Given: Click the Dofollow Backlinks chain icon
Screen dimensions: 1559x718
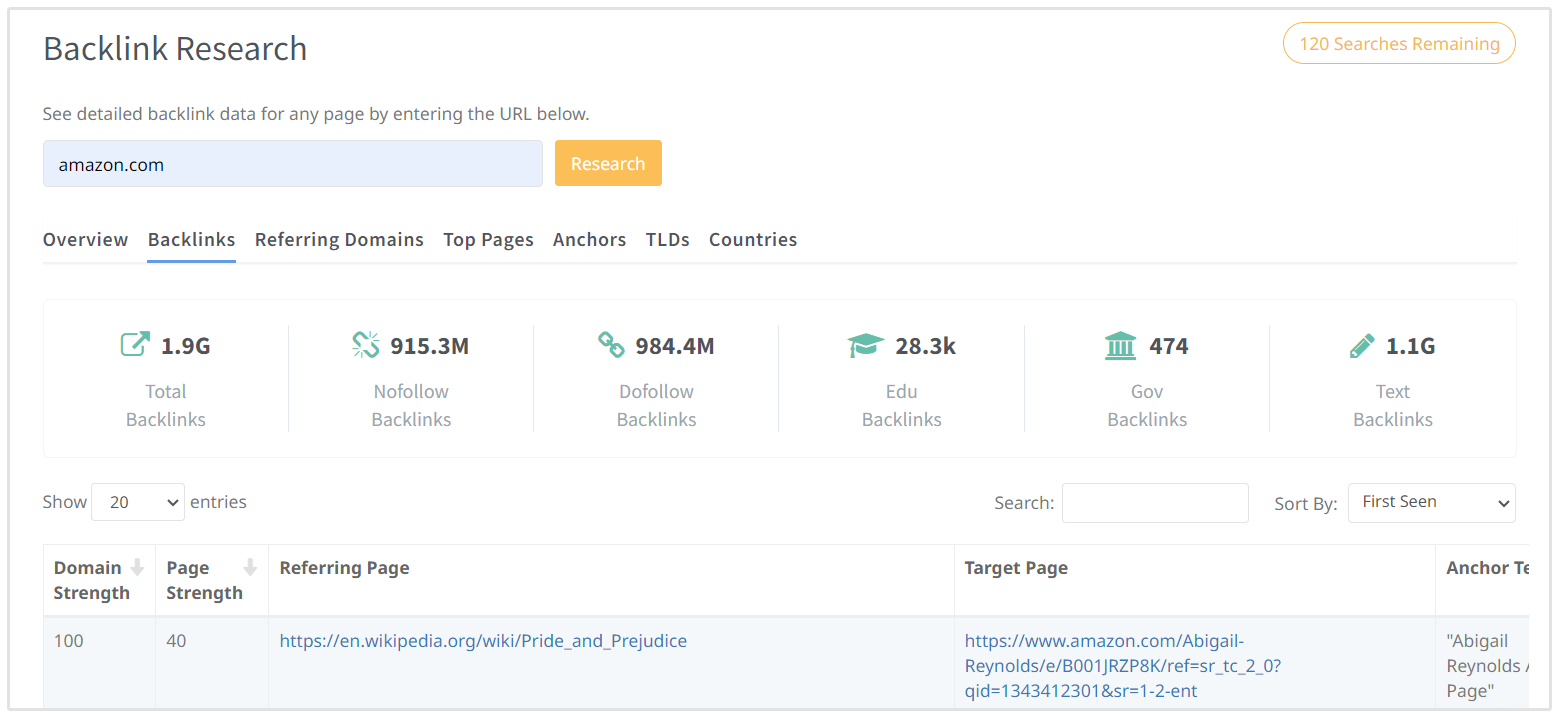Looking at the screenshot, I should click(611, 345).
